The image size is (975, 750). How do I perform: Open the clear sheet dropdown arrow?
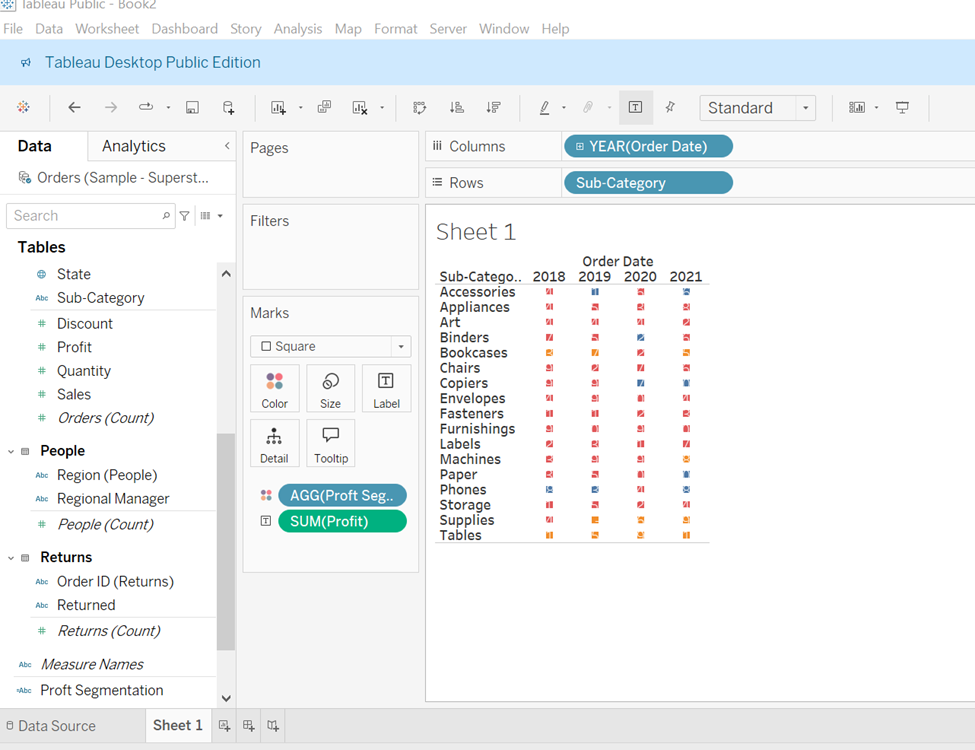pos(382,108)
